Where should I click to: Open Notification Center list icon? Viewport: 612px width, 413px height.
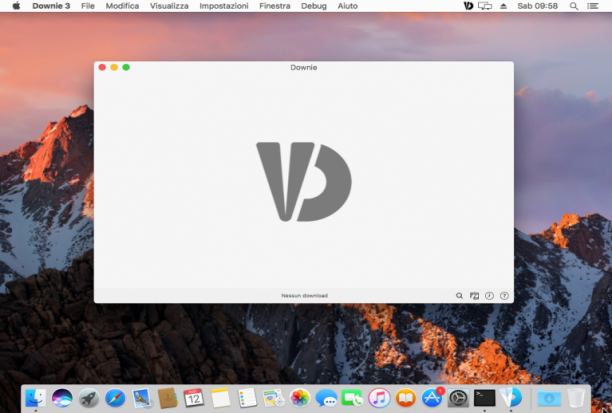point(593,6)
